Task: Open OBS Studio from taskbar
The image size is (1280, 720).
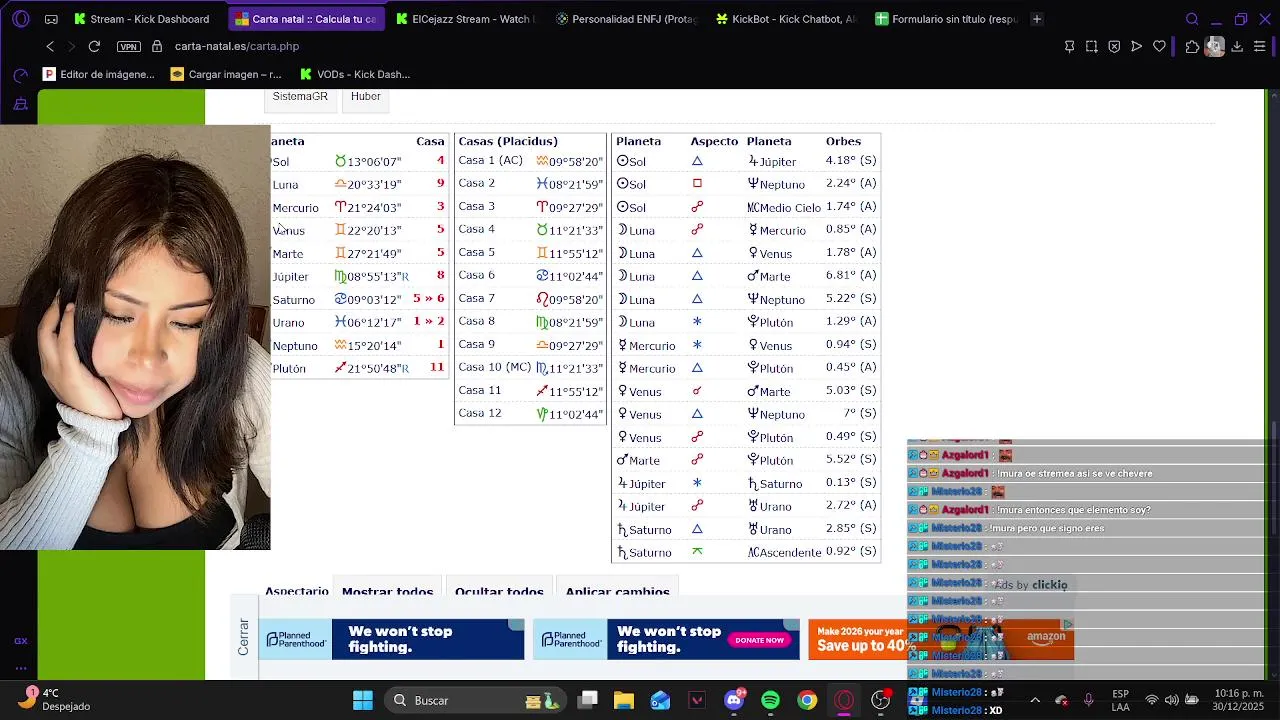Action: click(881, 700)
